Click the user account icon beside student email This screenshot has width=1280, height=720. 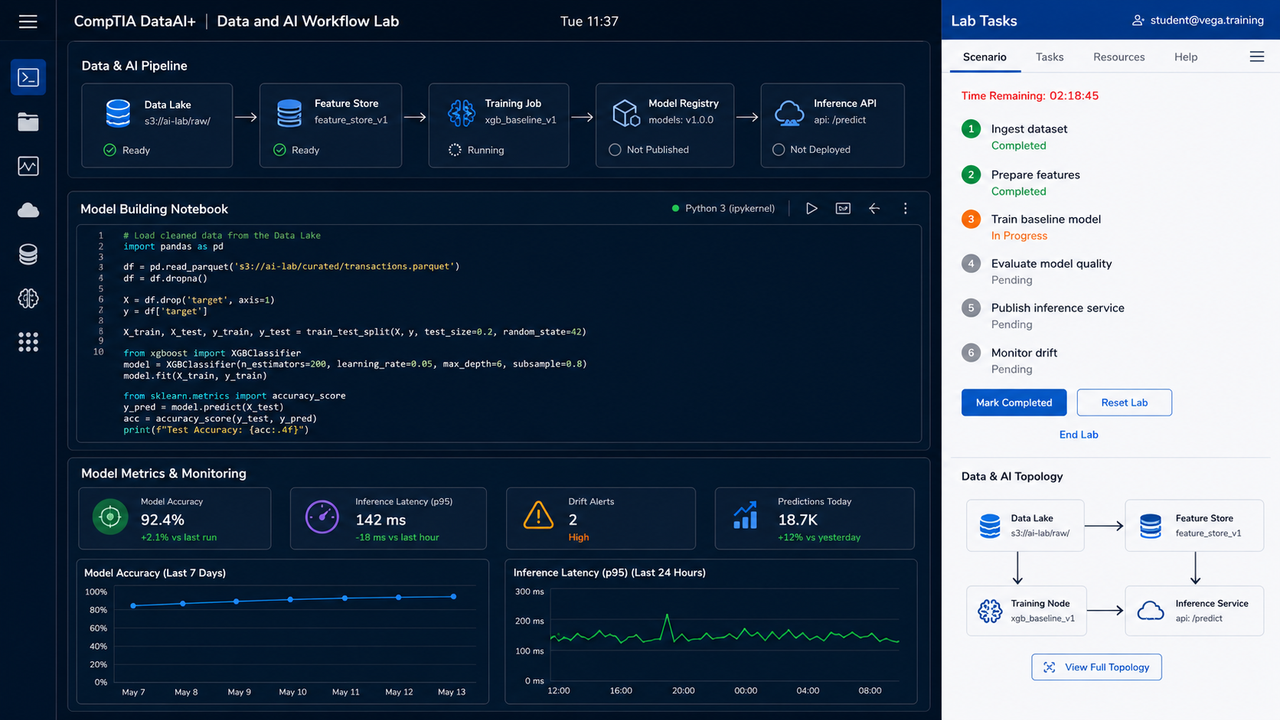(x=1138, y=20)
